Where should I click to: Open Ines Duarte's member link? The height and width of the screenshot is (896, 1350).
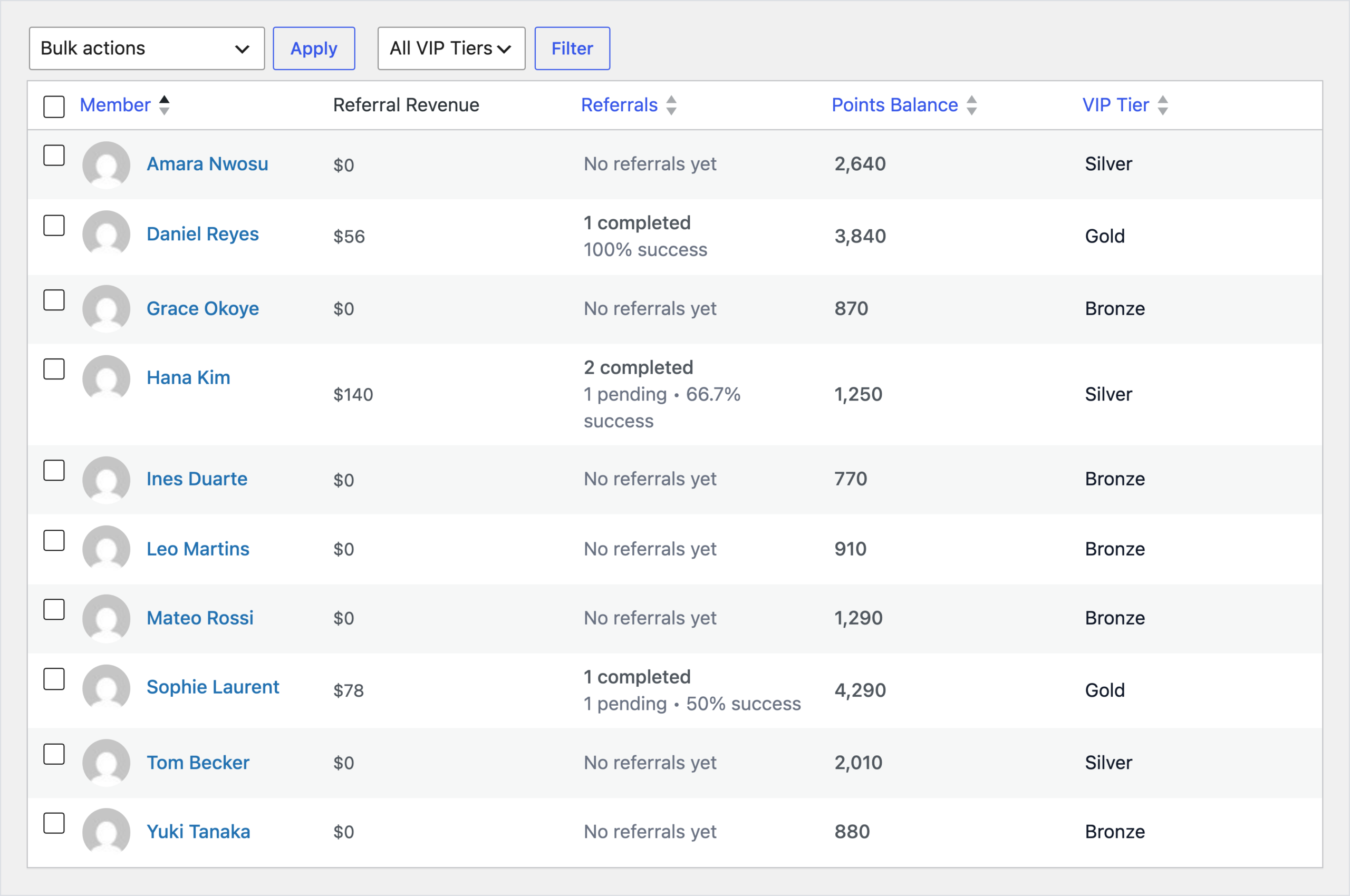pos(197,479)
